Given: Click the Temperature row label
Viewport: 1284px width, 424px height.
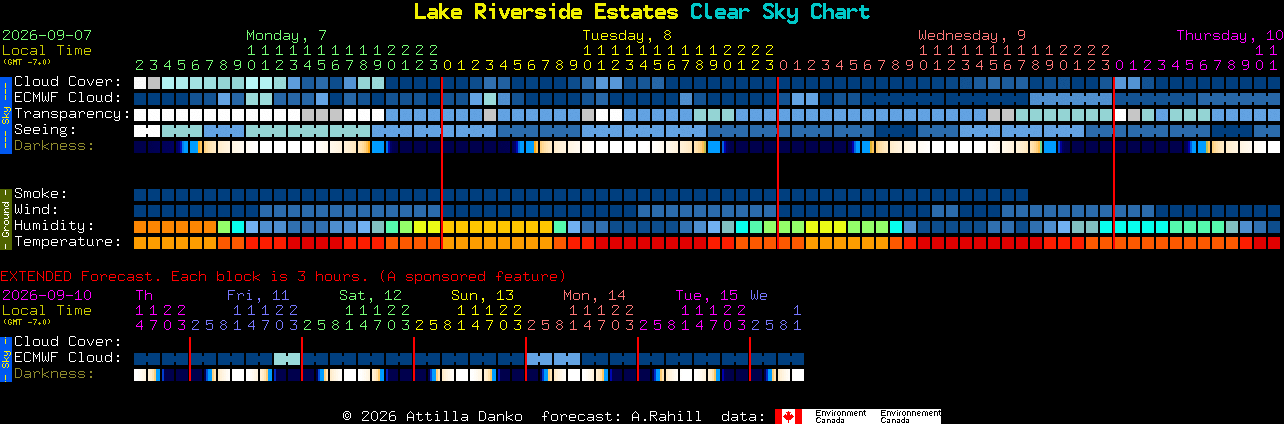Looking at the screenshot, I should click(68, 242).
